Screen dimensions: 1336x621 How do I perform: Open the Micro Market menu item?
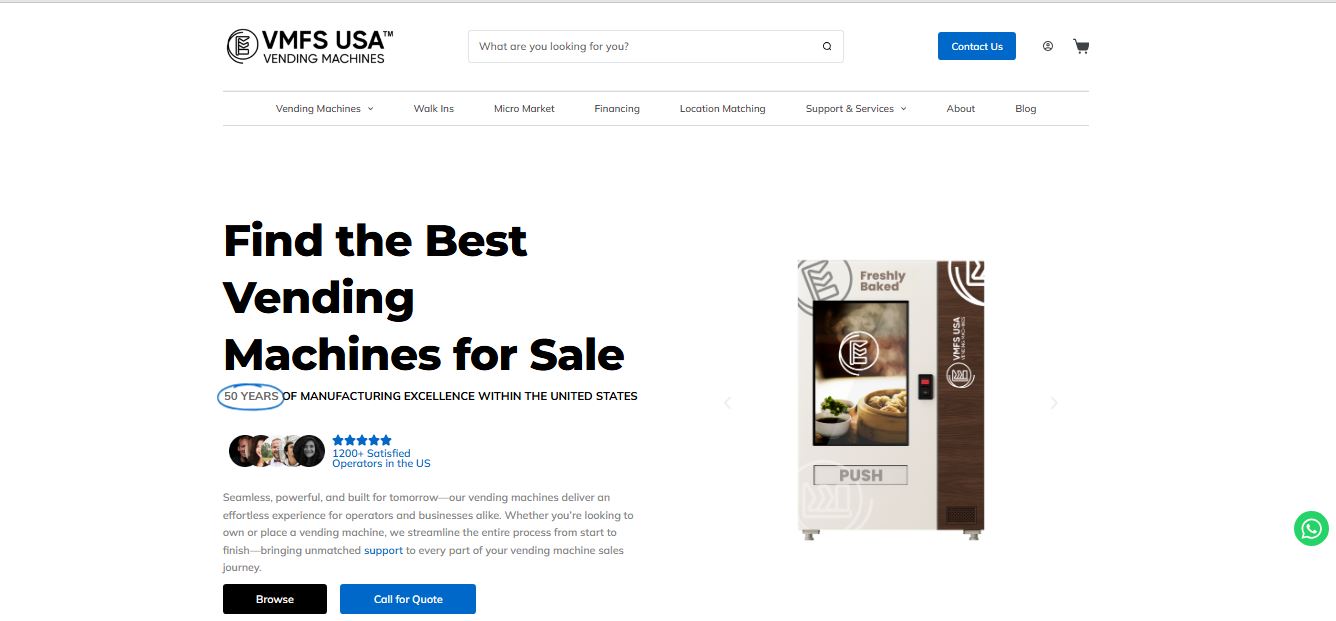524,109
